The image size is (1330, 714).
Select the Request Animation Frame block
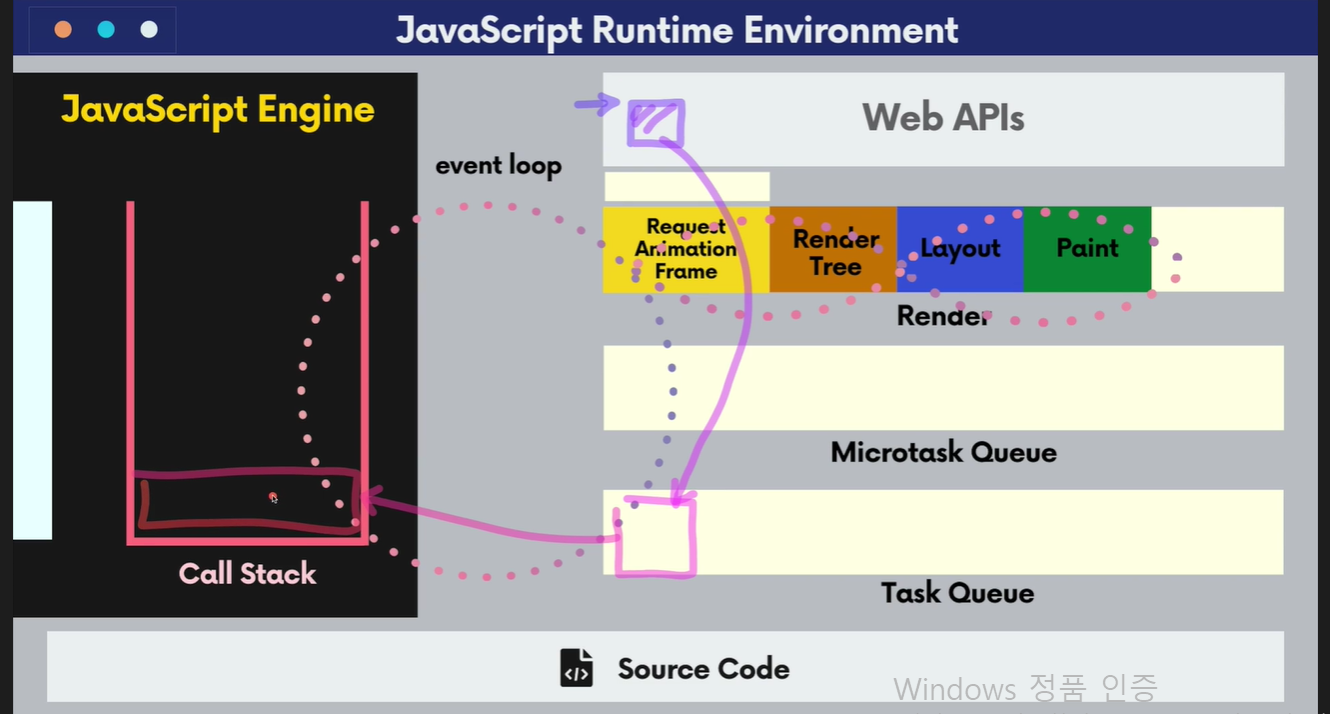[687, 249]
